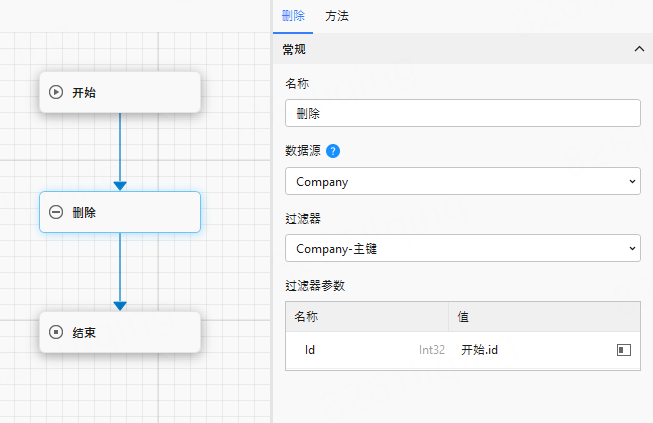Select the arrow connecting 开始 to 删除
Screen dimensions: 653x423
(x=120, y=148)
